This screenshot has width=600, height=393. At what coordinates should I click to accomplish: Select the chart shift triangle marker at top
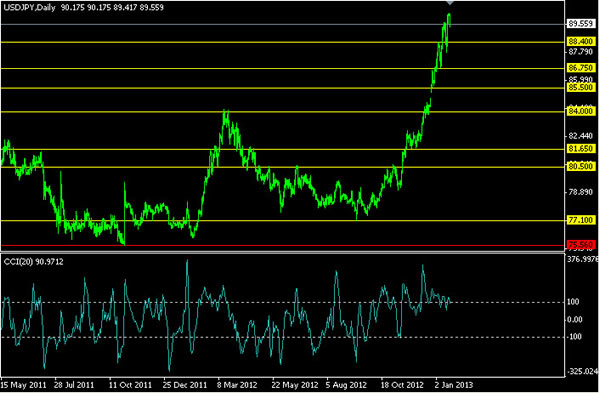(x=450, y=3)
